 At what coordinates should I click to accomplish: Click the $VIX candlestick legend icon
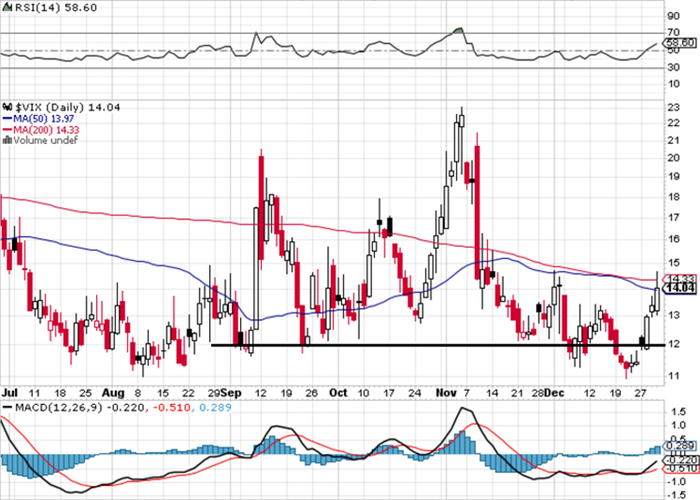(8, 107)
